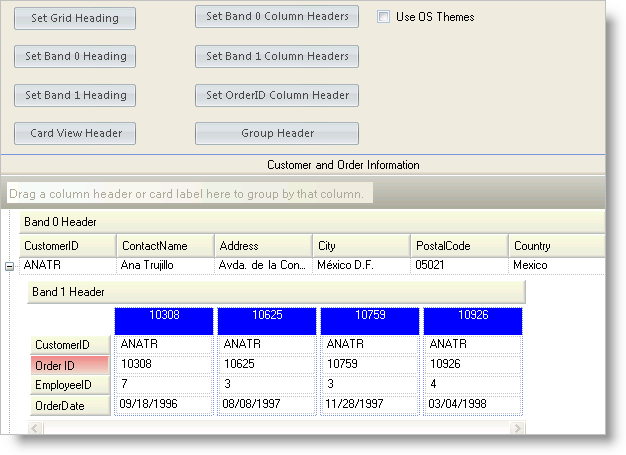Collapse the ANATR row expander
Screen dimensions: 626x455
9,266
